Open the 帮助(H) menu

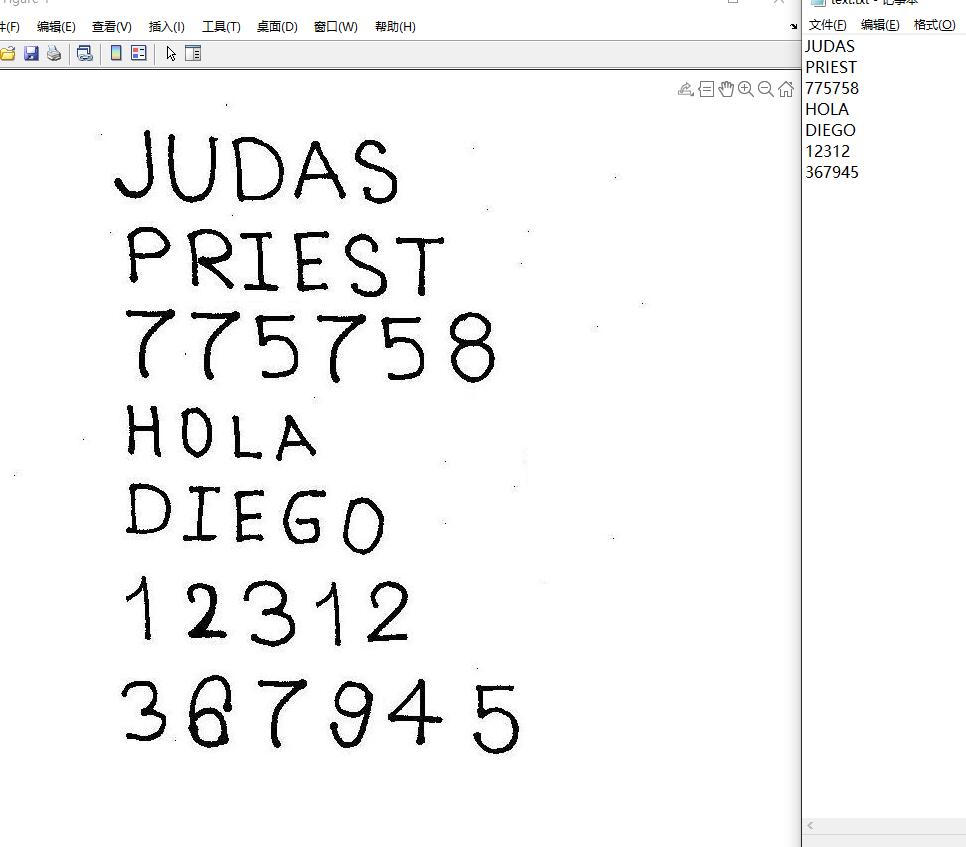click(395, 27)
